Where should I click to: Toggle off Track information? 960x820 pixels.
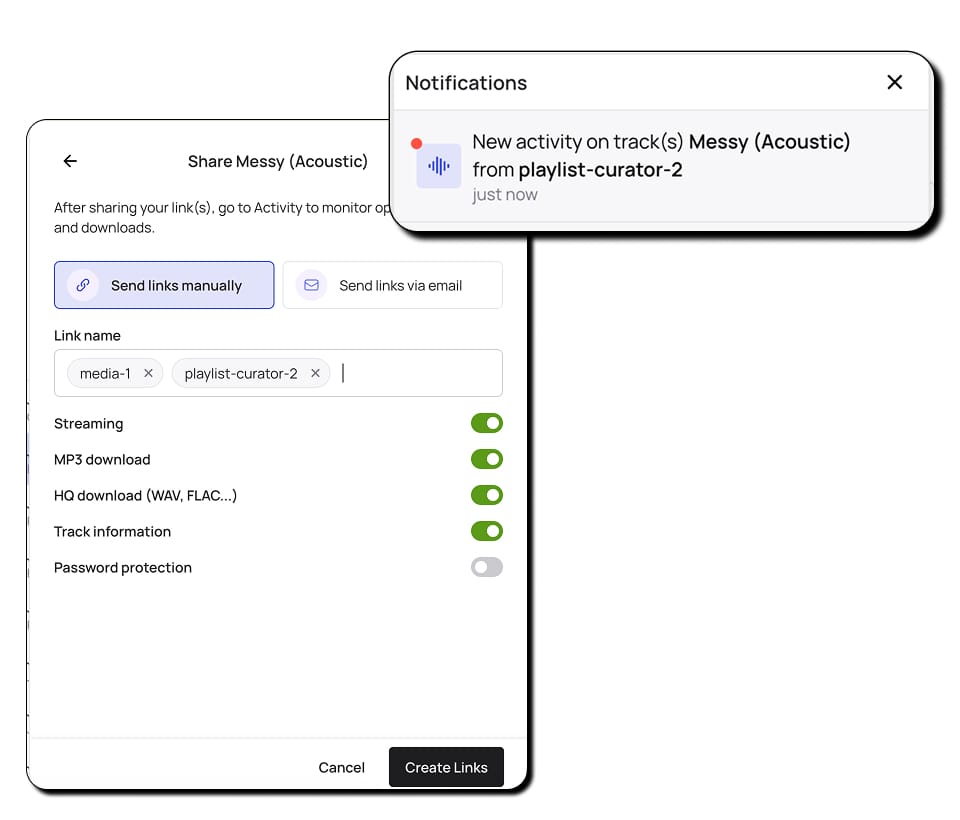[x=487, y=531]
